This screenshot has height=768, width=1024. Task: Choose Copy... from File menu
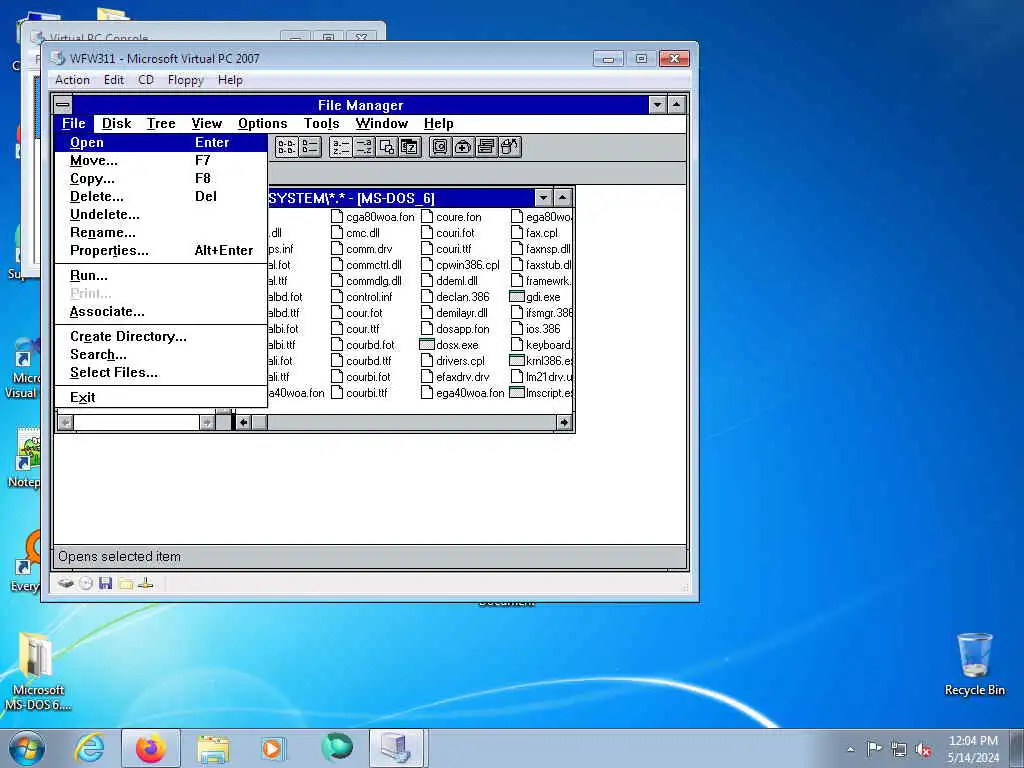coord(161,178)
